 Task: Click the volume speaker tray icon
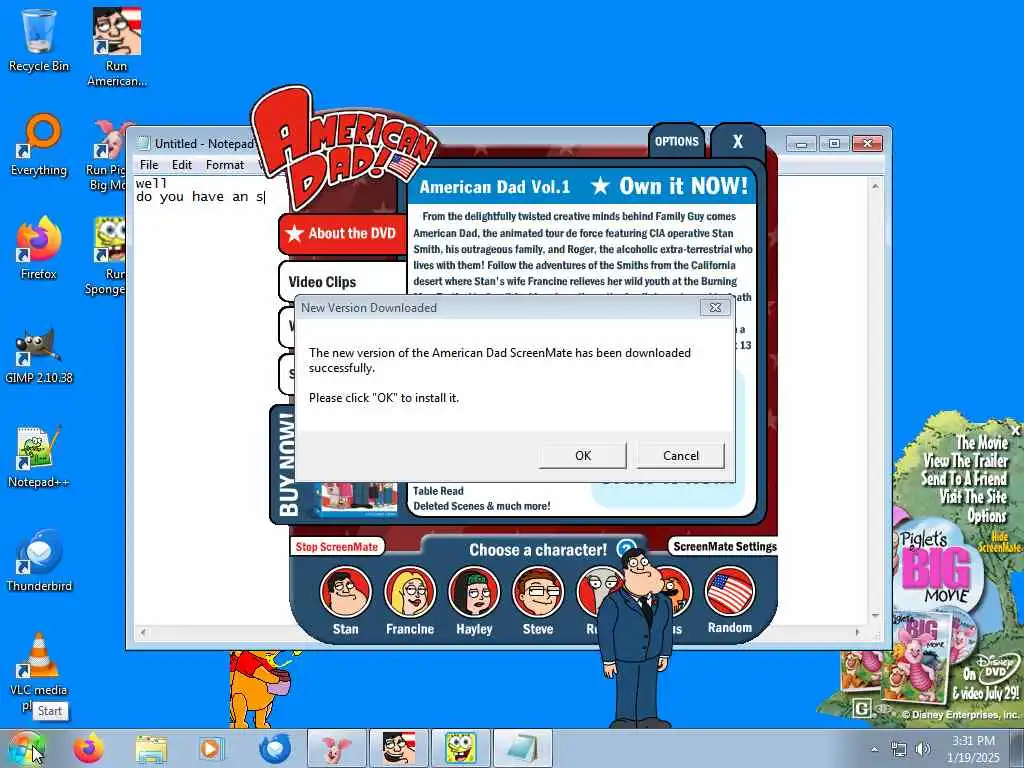[923, 749]
